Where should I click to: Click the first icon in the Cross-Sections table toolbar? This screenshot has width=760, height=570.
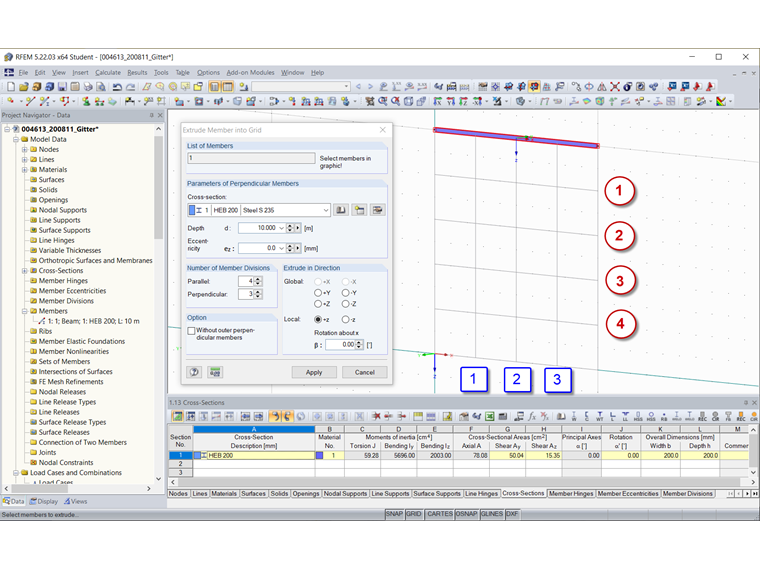point(177,416)
